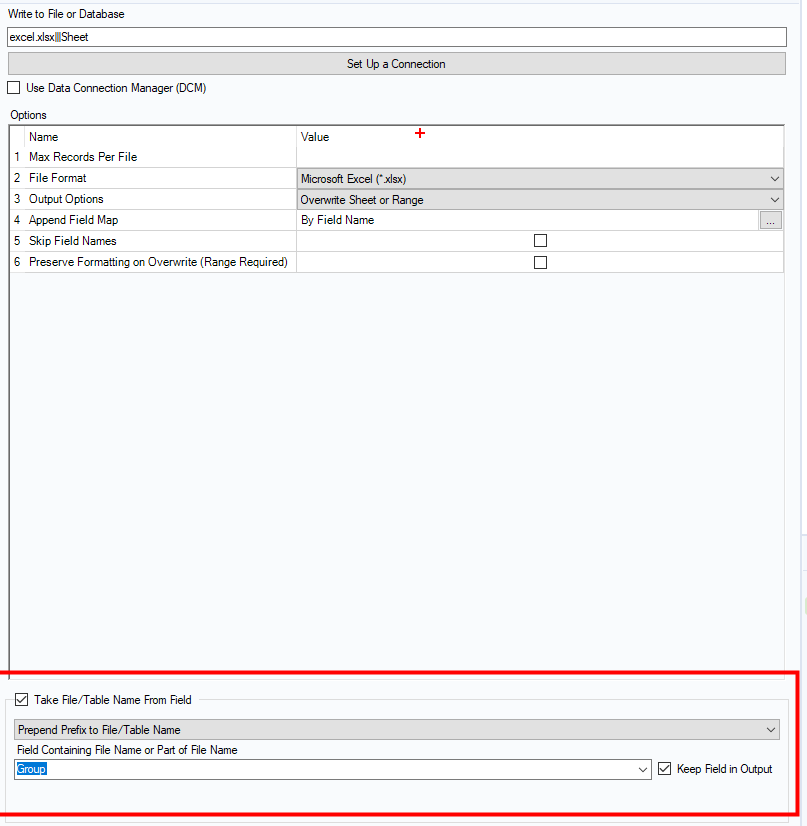Toggle Preserve Formatting on Overwrite checkbox
This screenshot has width=807, height=826.
(x=540, y=262)
